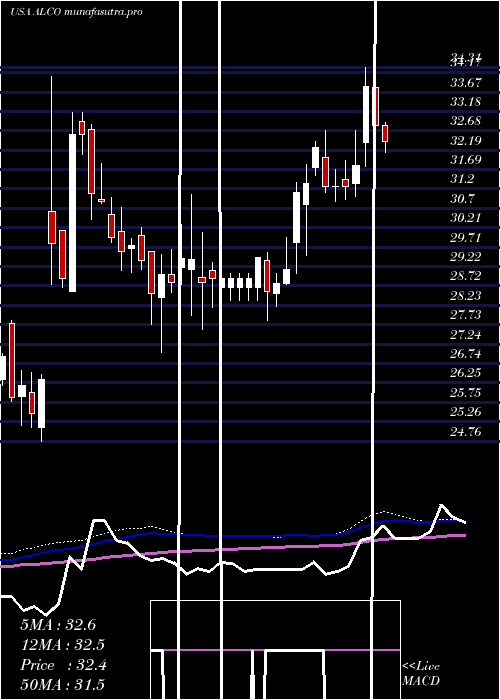
Task: Click the 12MA : 32.5 readout
Action: (63, 645)
